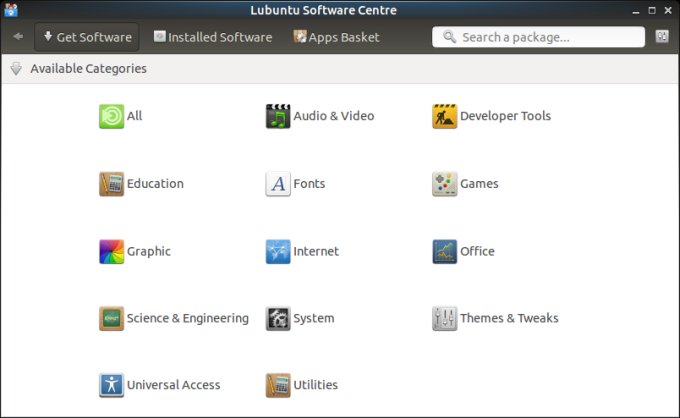The height and width of the screenshot is (418, 680).
Task: Select the Universal Access label
Action: pos(173,385)
